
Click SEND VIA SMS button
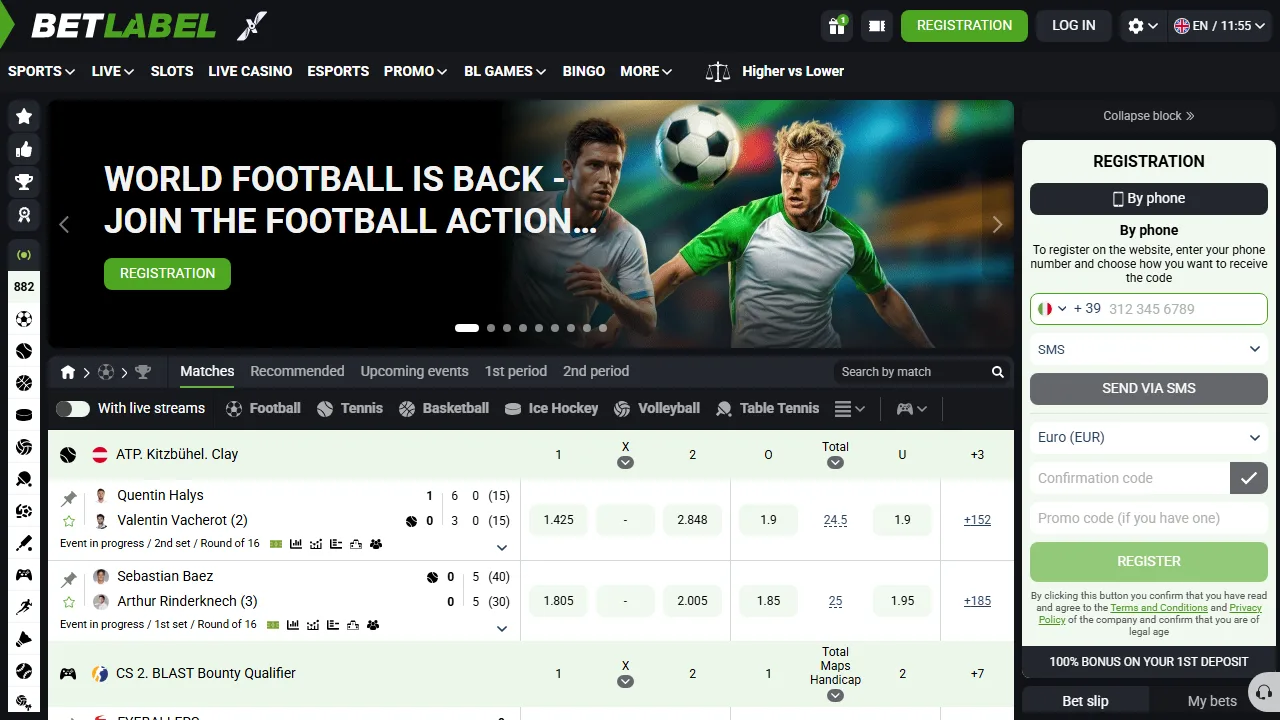point(1149,388)
